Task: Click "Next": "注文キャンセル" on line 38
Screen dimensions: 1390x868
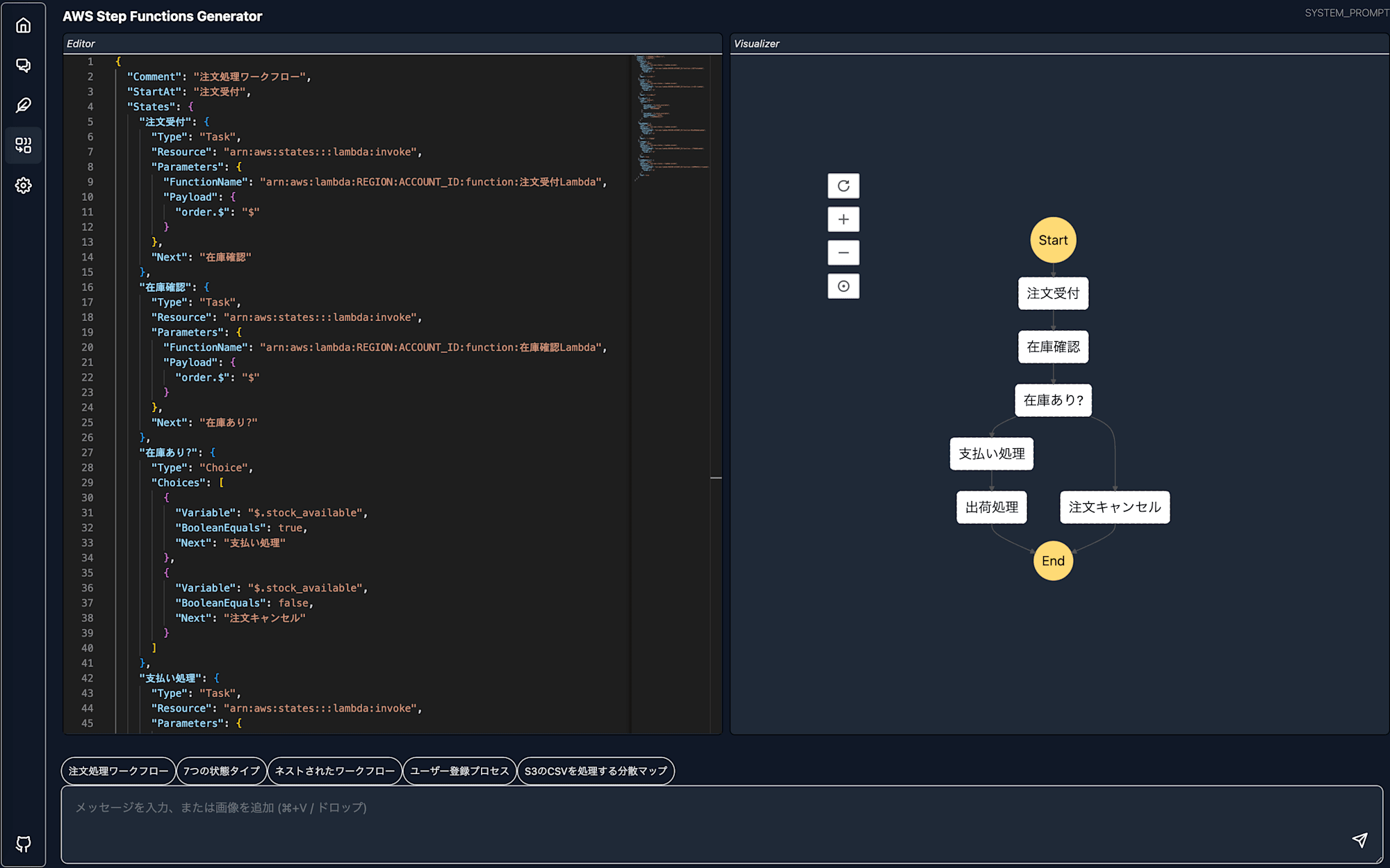Action: click(x=240, y=619)
